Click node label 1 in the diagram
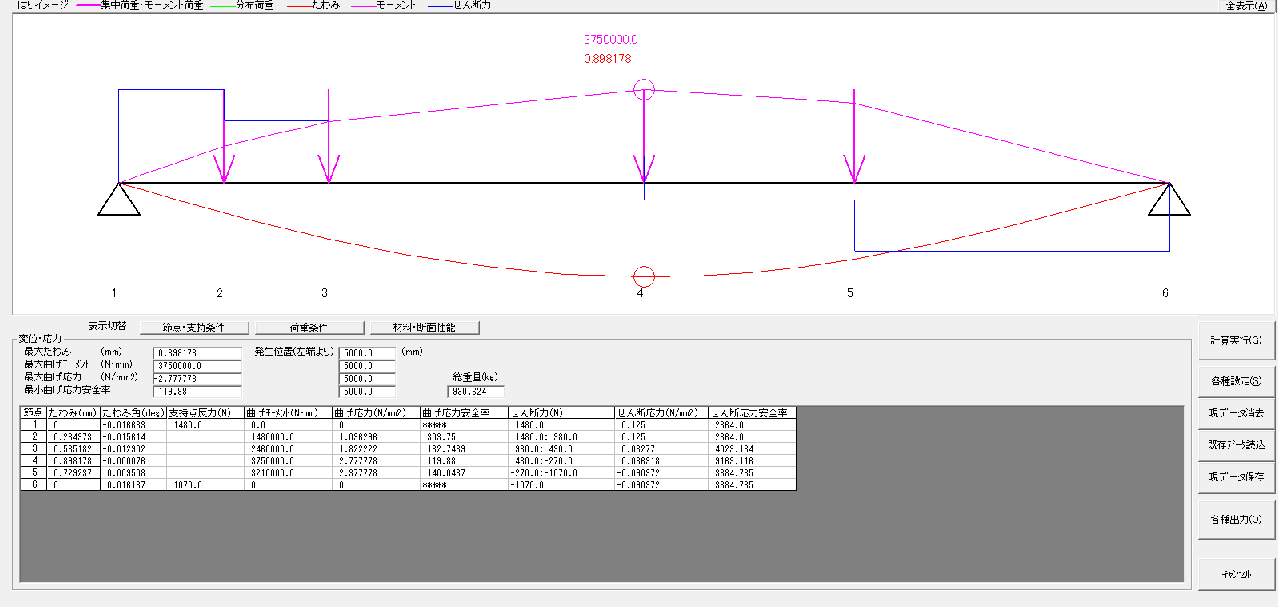 pyautogui.click(x=114, y=293)
